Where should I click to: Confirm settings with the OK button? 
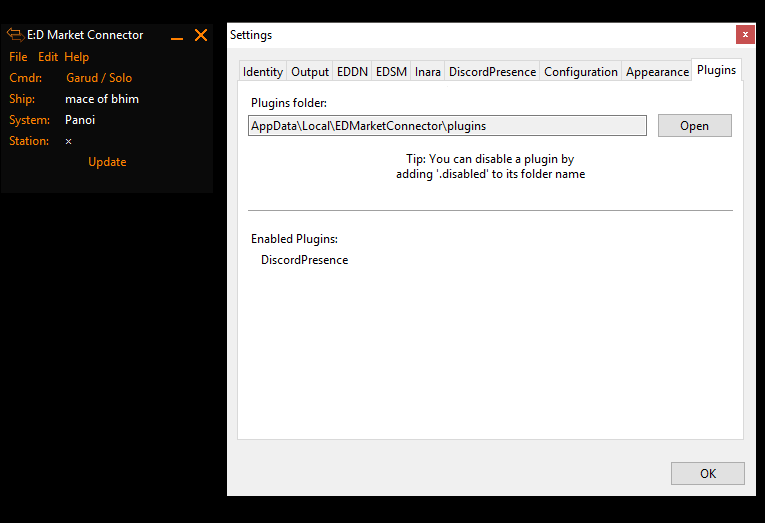click(x=707, y=474)
